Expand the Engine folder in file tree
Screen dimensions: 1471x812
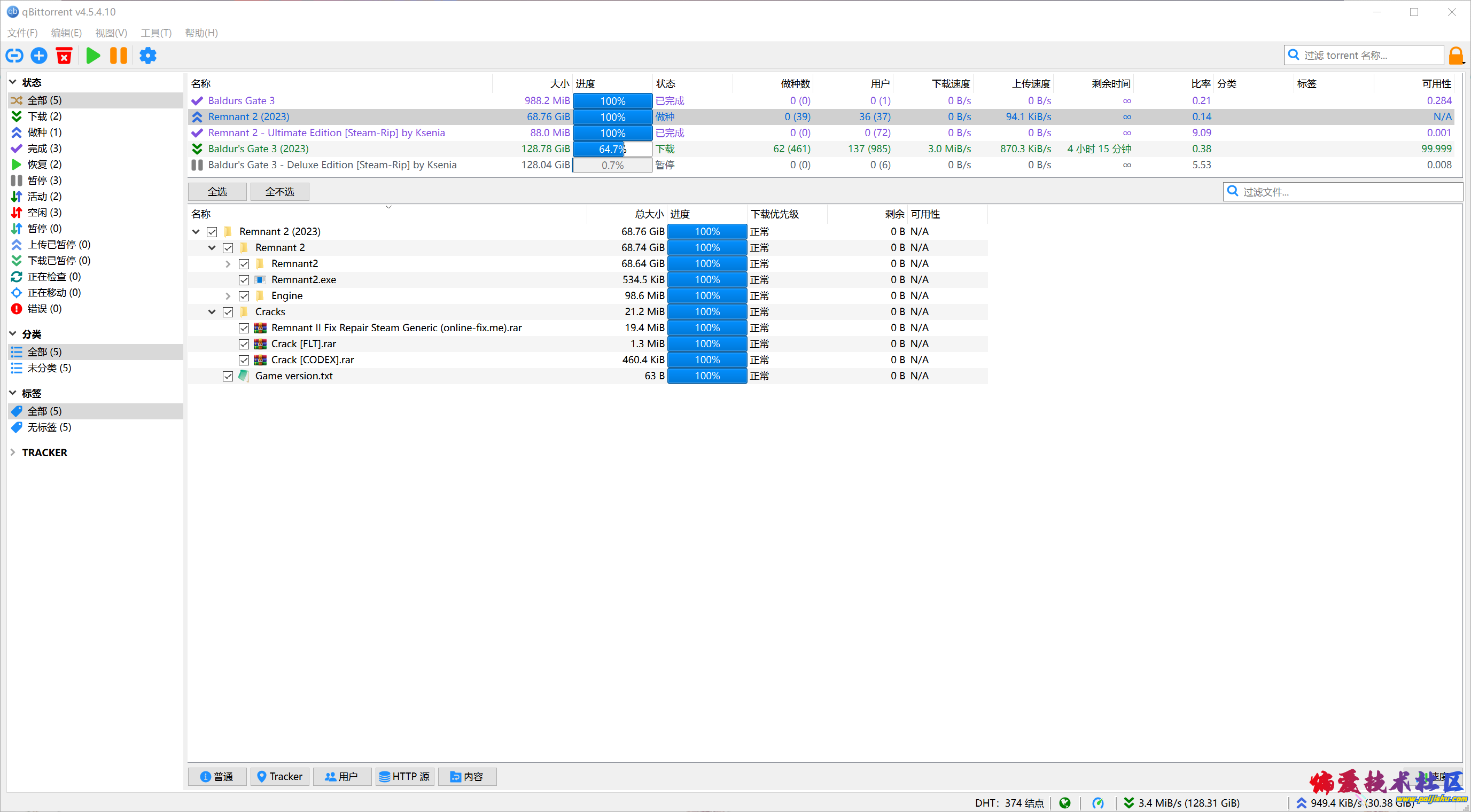pos(228,296)
